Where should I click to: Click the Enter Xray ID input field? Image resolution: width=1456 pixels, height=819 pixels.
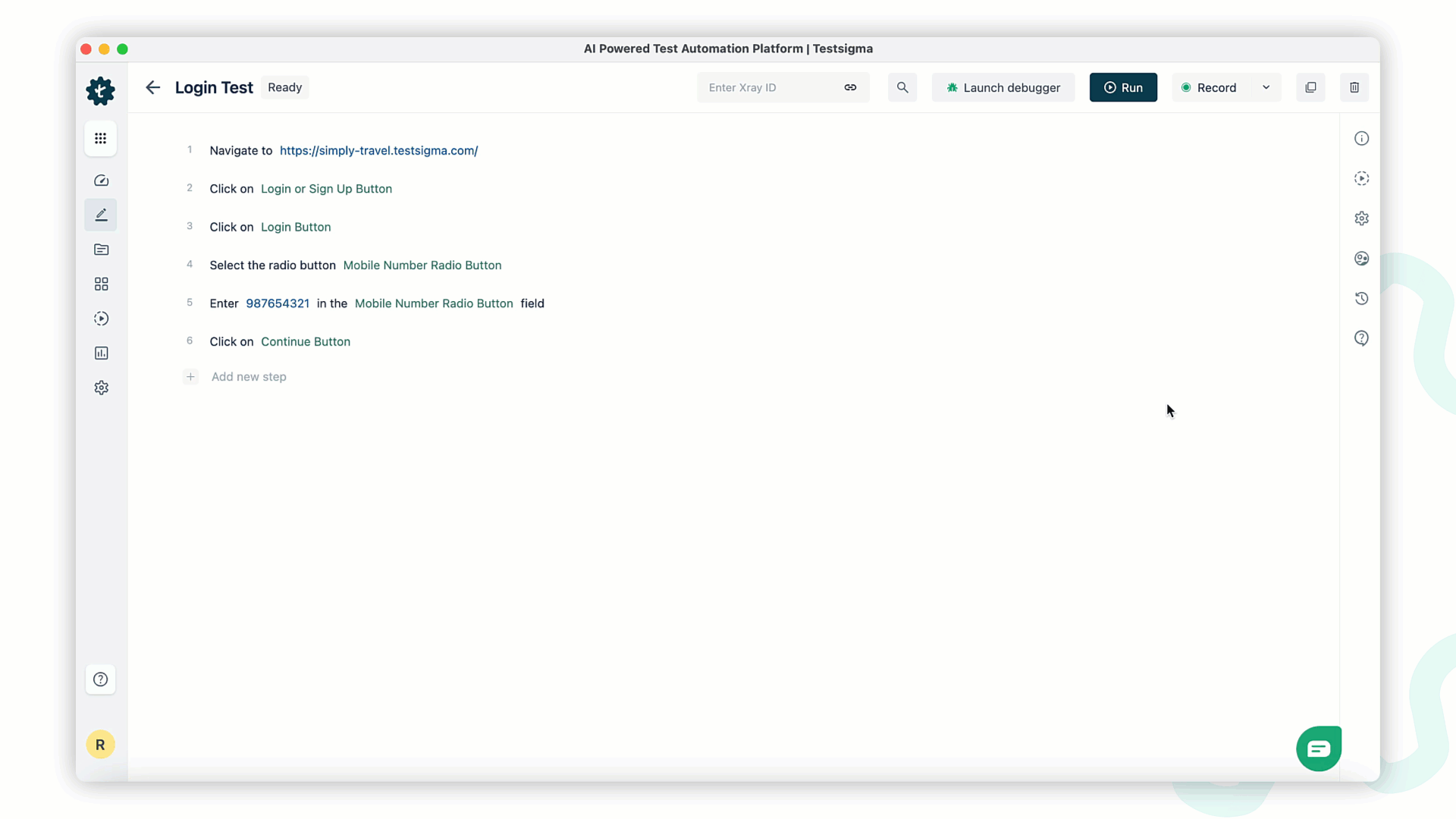(x=770, y=87)
